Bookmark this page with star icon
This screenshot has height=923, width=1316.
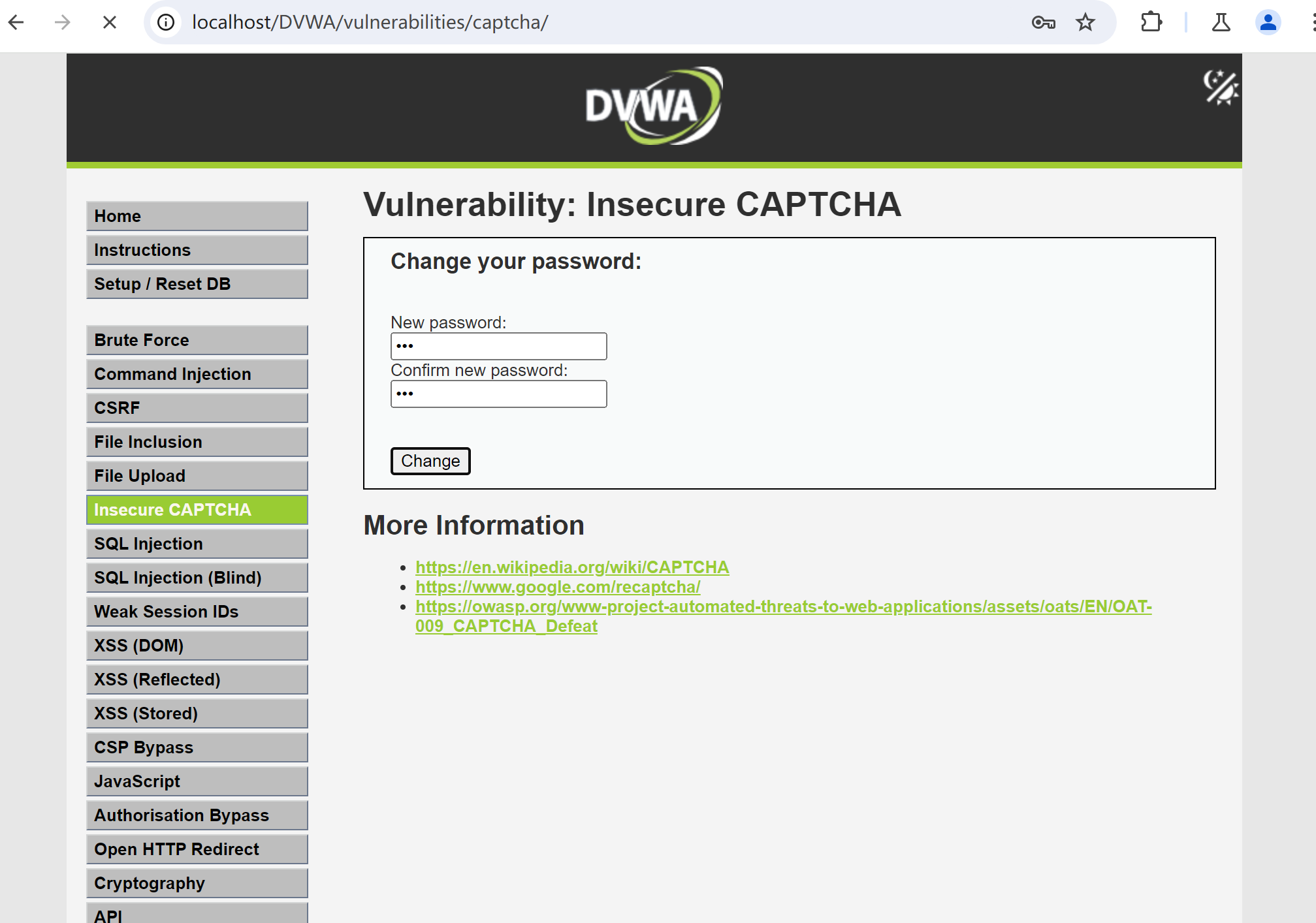[x=1085, y=22]
